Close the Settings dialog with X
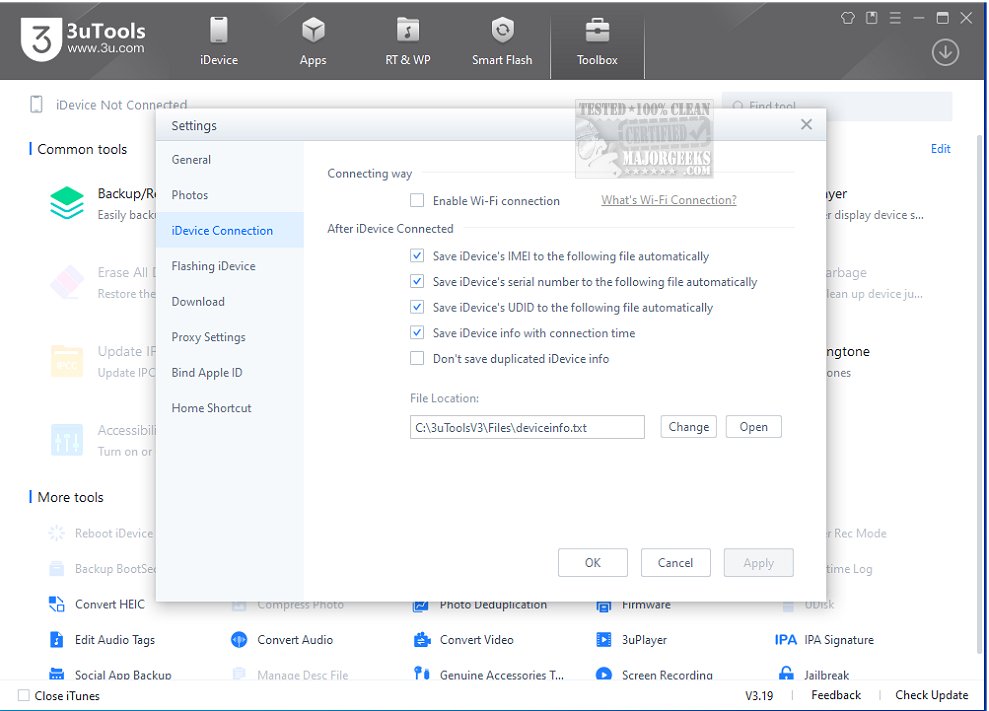 (806, 125)
